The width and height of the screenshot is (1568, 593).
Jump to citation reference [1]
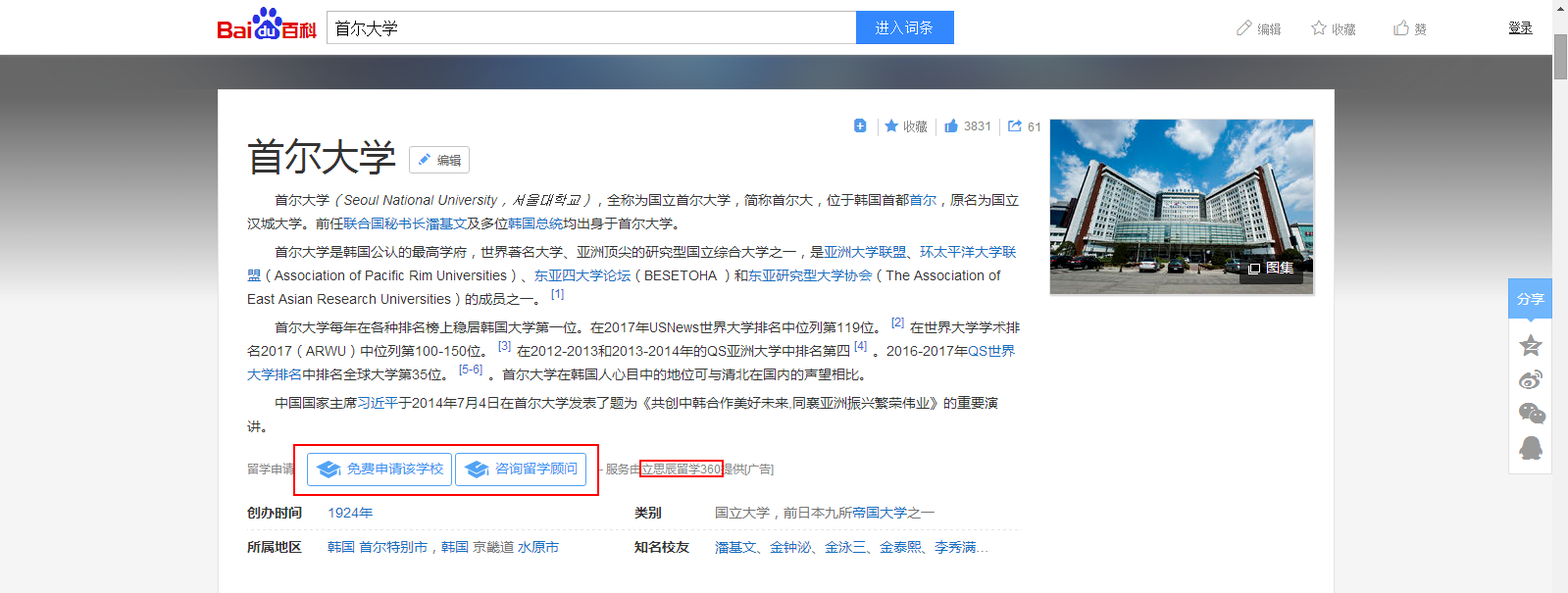tap(557, 294)
